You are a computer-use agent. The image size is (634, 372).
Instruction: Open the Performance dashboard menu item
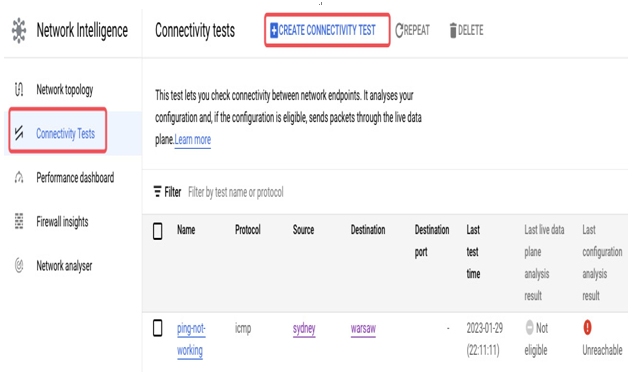pyautogui.click(x=75, y=178)
